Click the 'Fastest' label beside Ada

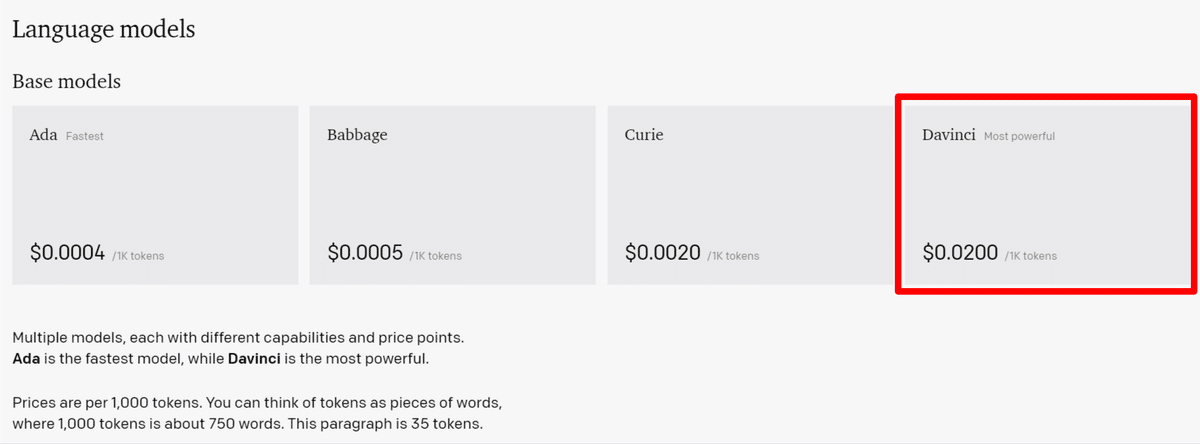85,136
